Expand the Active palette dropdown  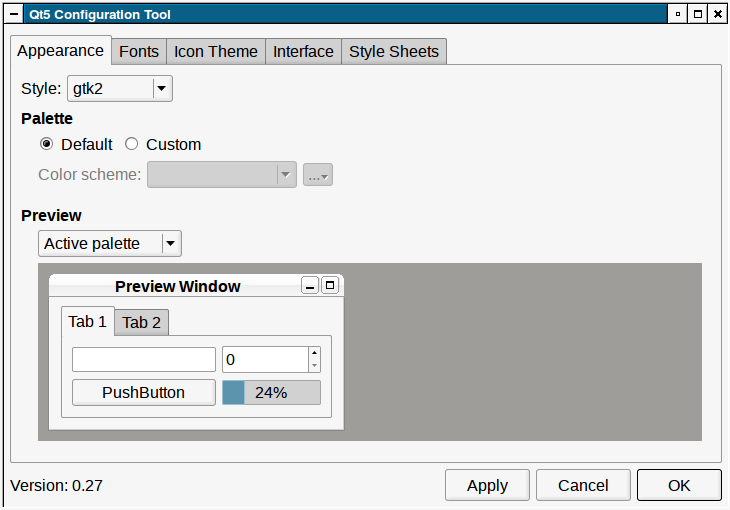pos(110,244)
